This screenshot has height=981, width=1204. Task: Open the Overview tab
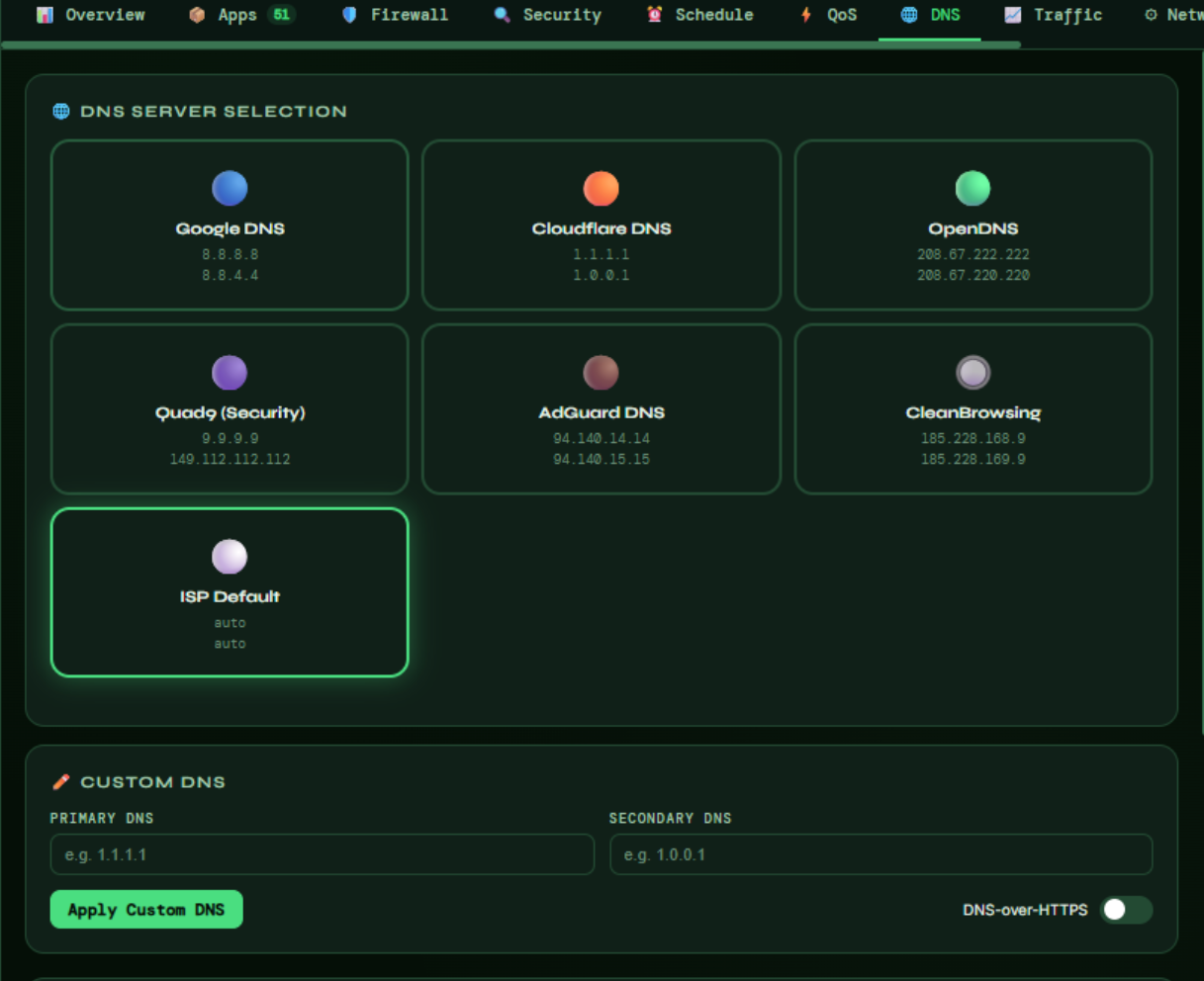click(x=90, y=15)
